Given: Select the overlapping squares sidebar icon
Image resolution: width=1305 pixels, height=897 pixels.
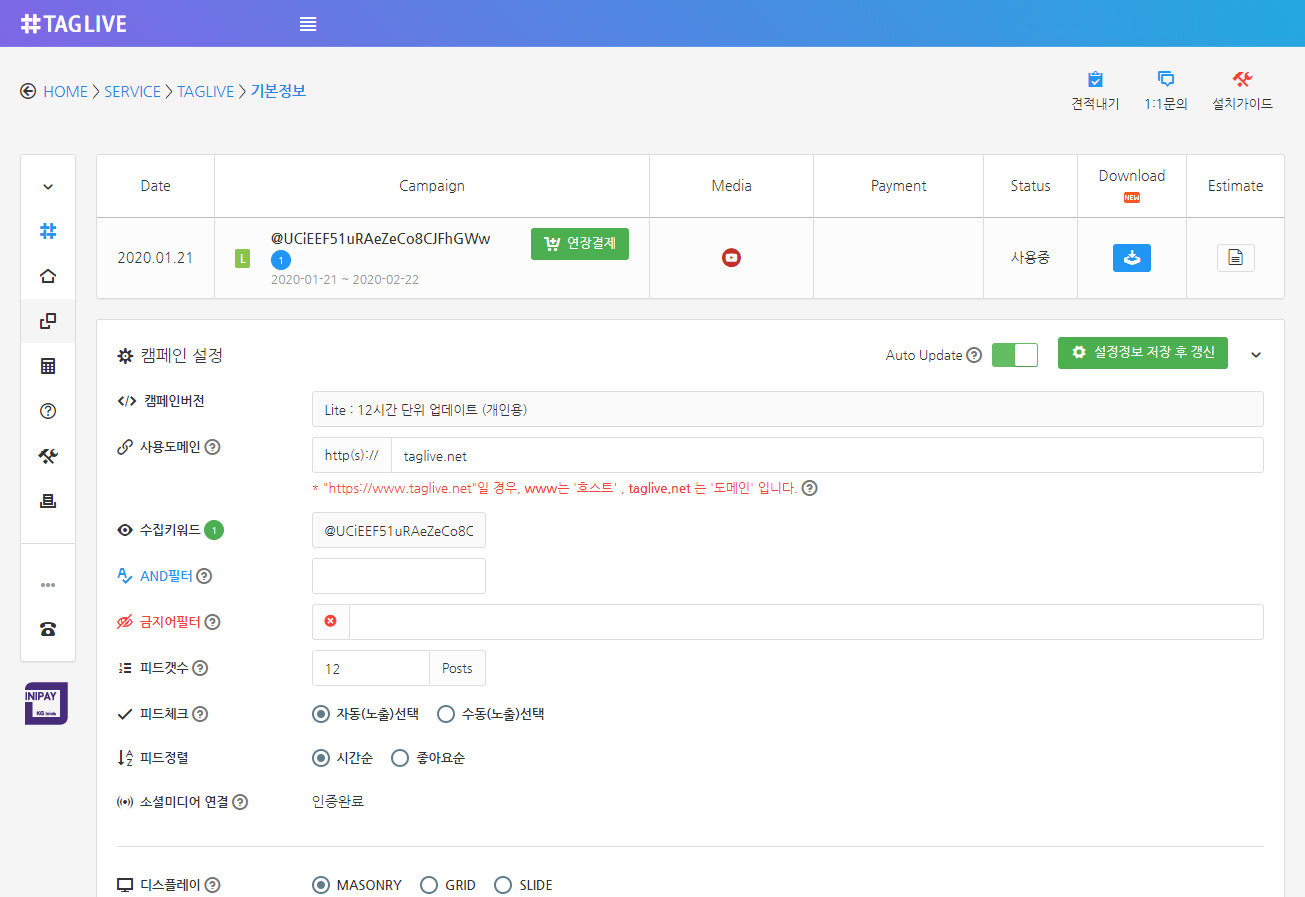Looking at the screenshot, I should pyautogui.click(x=48, y=321).
